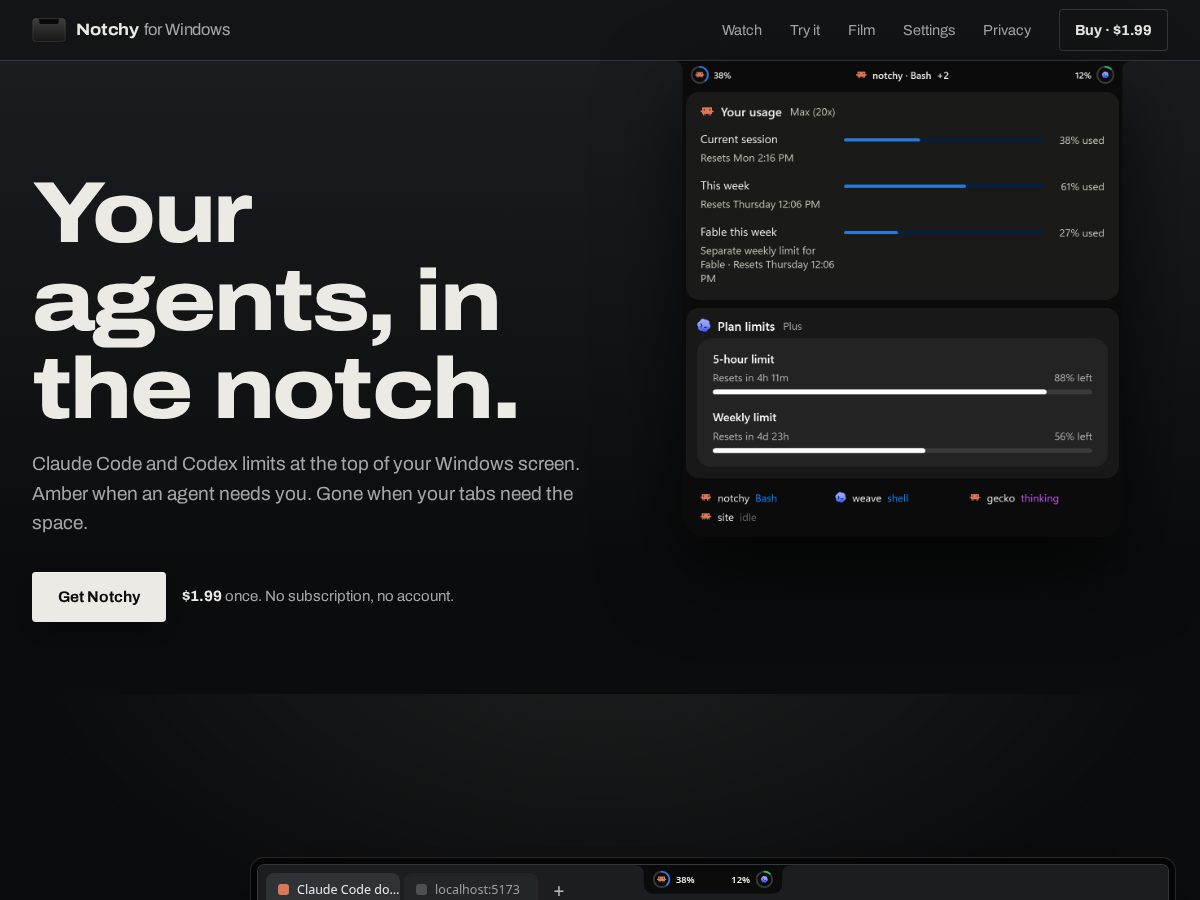Viewport: 1200px width, 900px height.
Task: Click 'Resets in 4d 23h' text
Action: point(751,436)
